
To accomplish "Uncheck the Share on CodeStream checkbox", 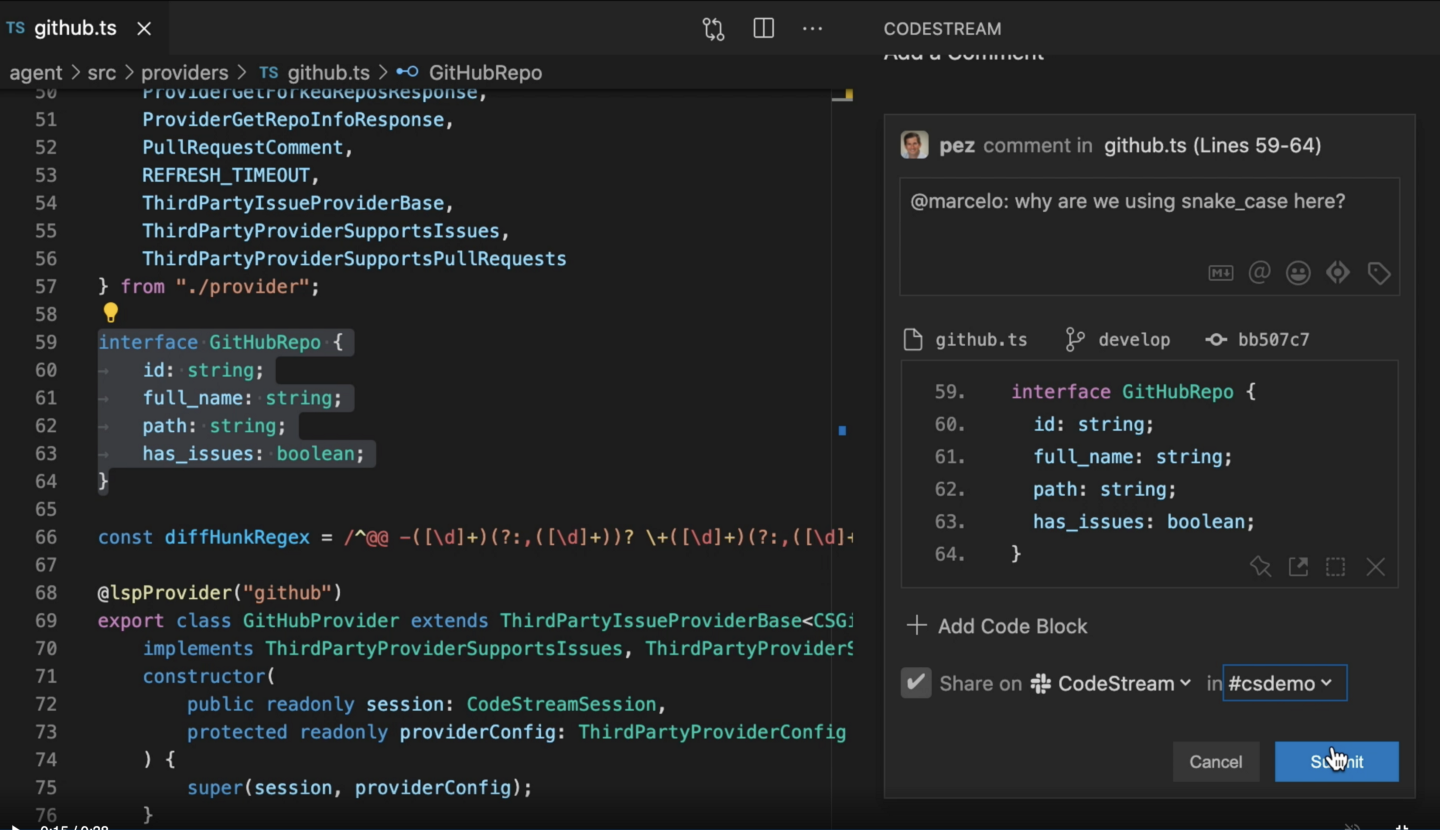I will click(915, 683).
